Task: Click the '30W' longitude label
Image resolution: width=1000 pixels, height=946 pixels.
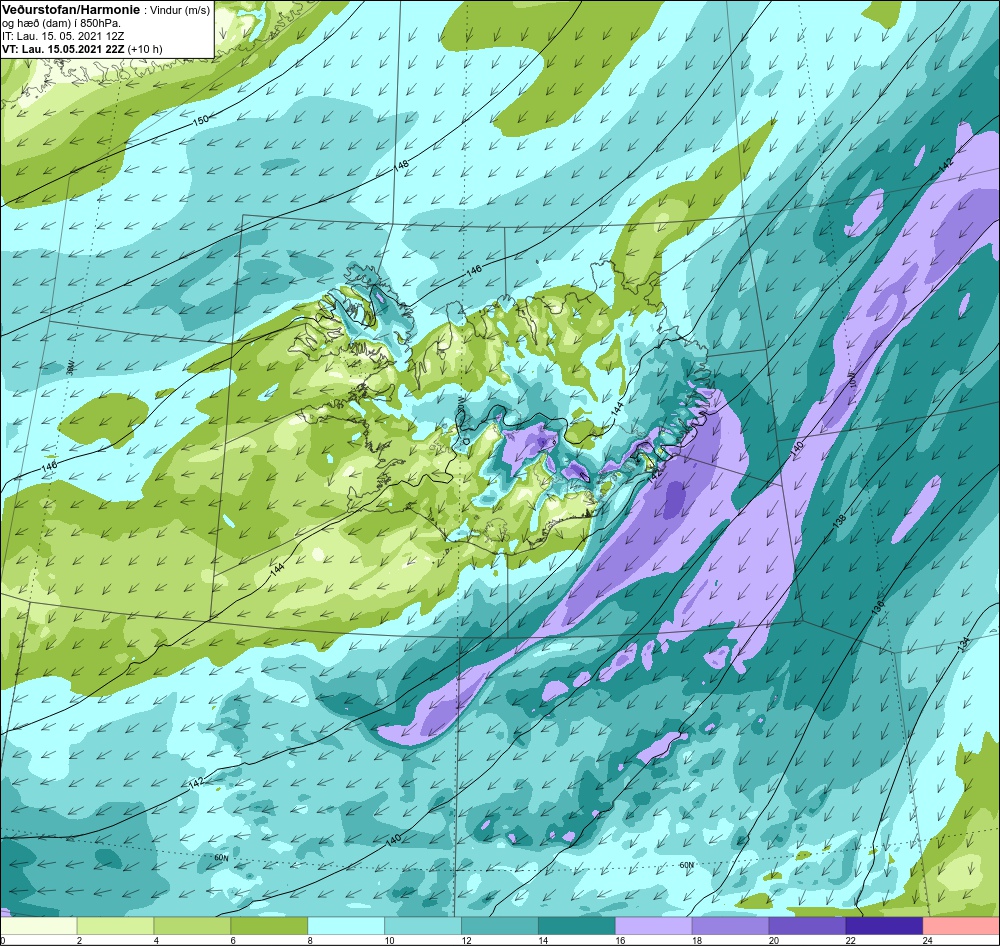Action: pyautogui.click(x=71, y=367)
